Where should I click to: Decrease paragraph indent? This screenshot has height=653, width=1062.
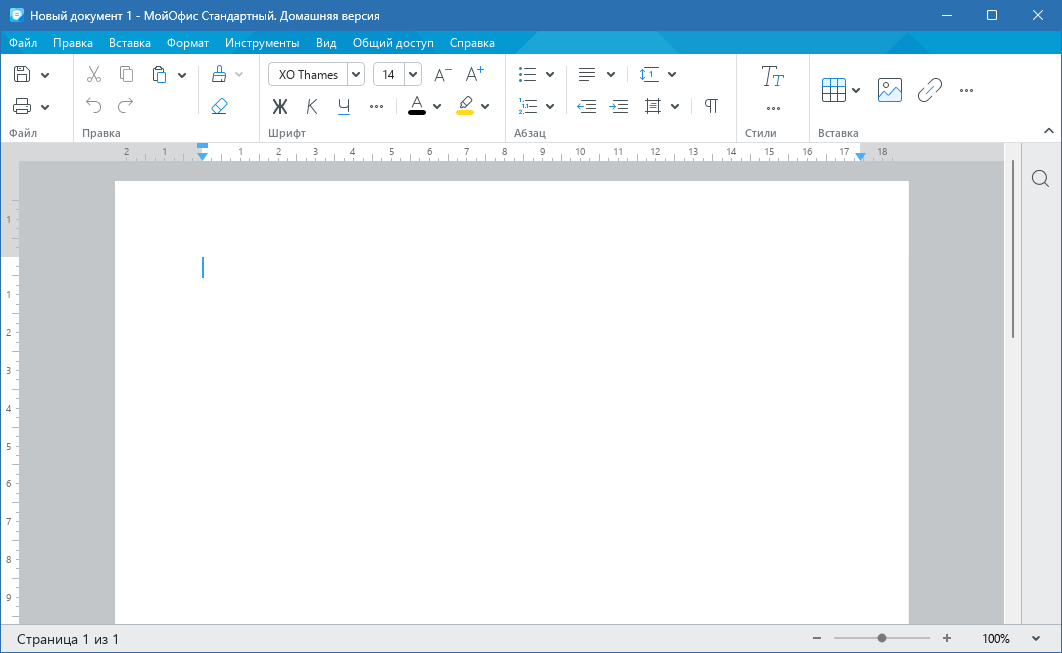(587, 106)
